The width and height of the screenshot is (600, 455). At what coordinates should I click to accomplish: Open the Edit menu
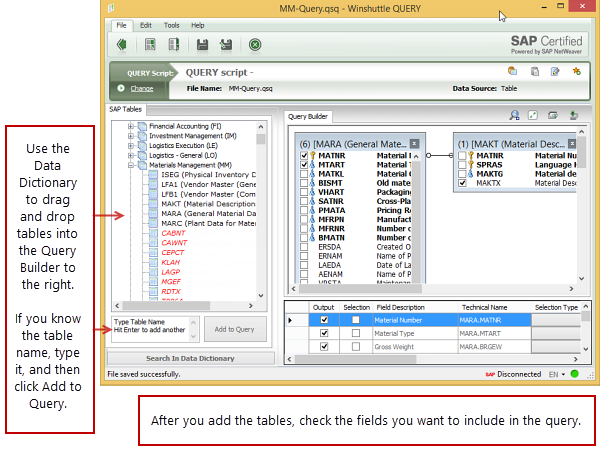145,25
